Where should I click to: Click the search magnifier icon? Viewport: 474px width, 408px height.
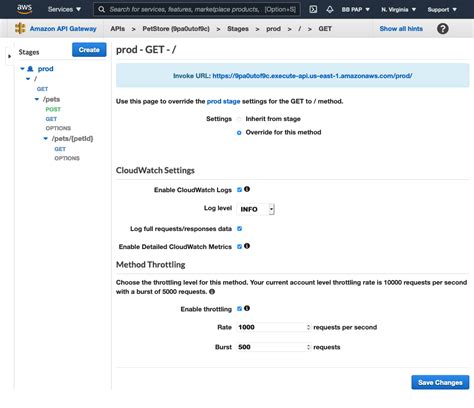point(102,9)
